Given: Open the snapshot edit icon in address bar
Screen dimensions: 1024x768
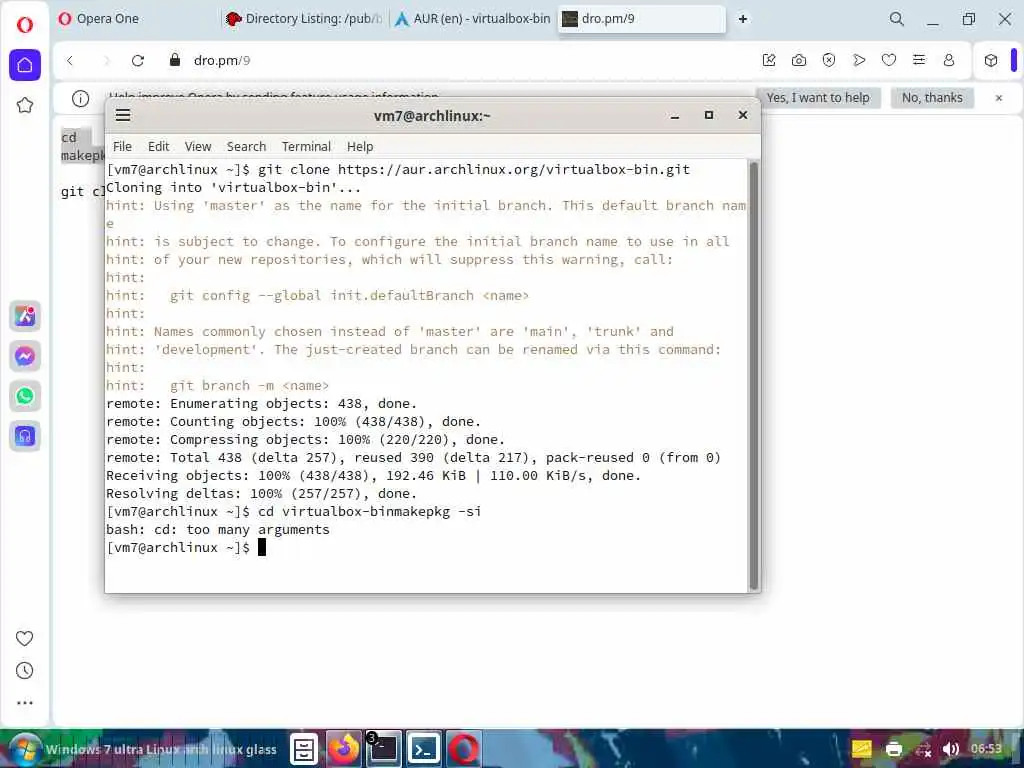Looking at the screenshot, I should (x=769, y=60).
